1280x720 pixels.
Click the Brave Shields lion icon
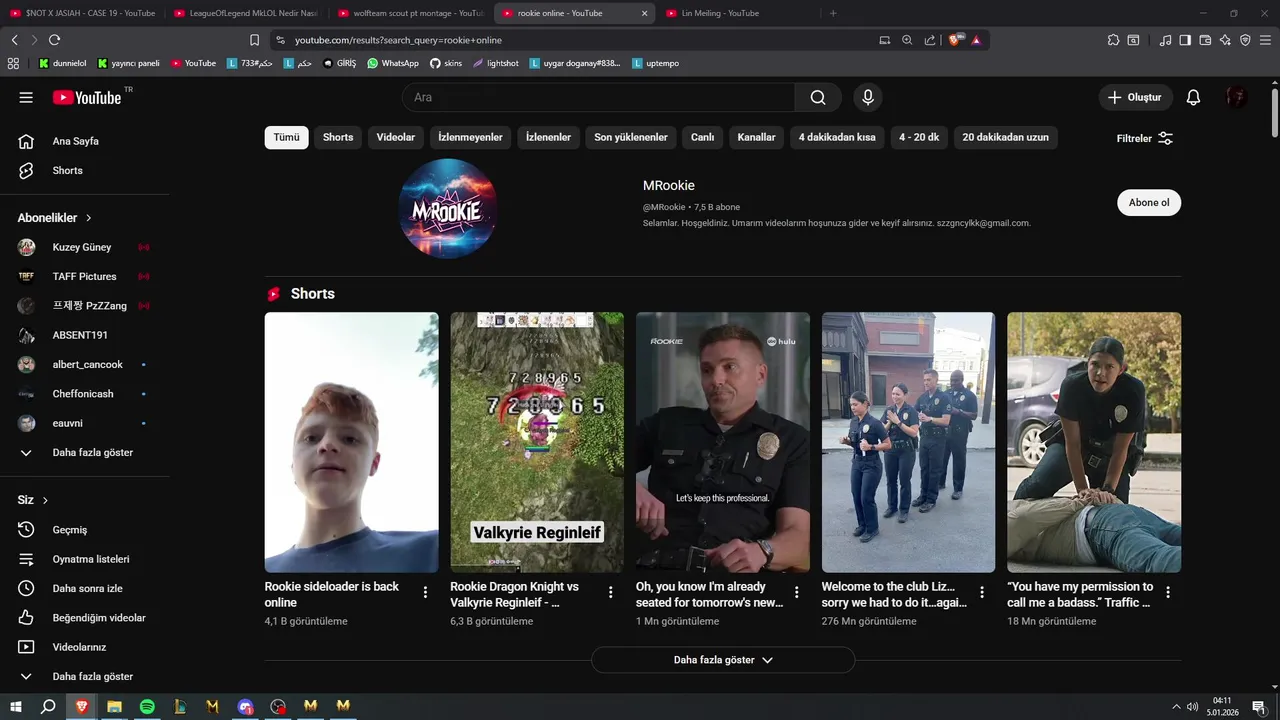(x=954, y=40)
